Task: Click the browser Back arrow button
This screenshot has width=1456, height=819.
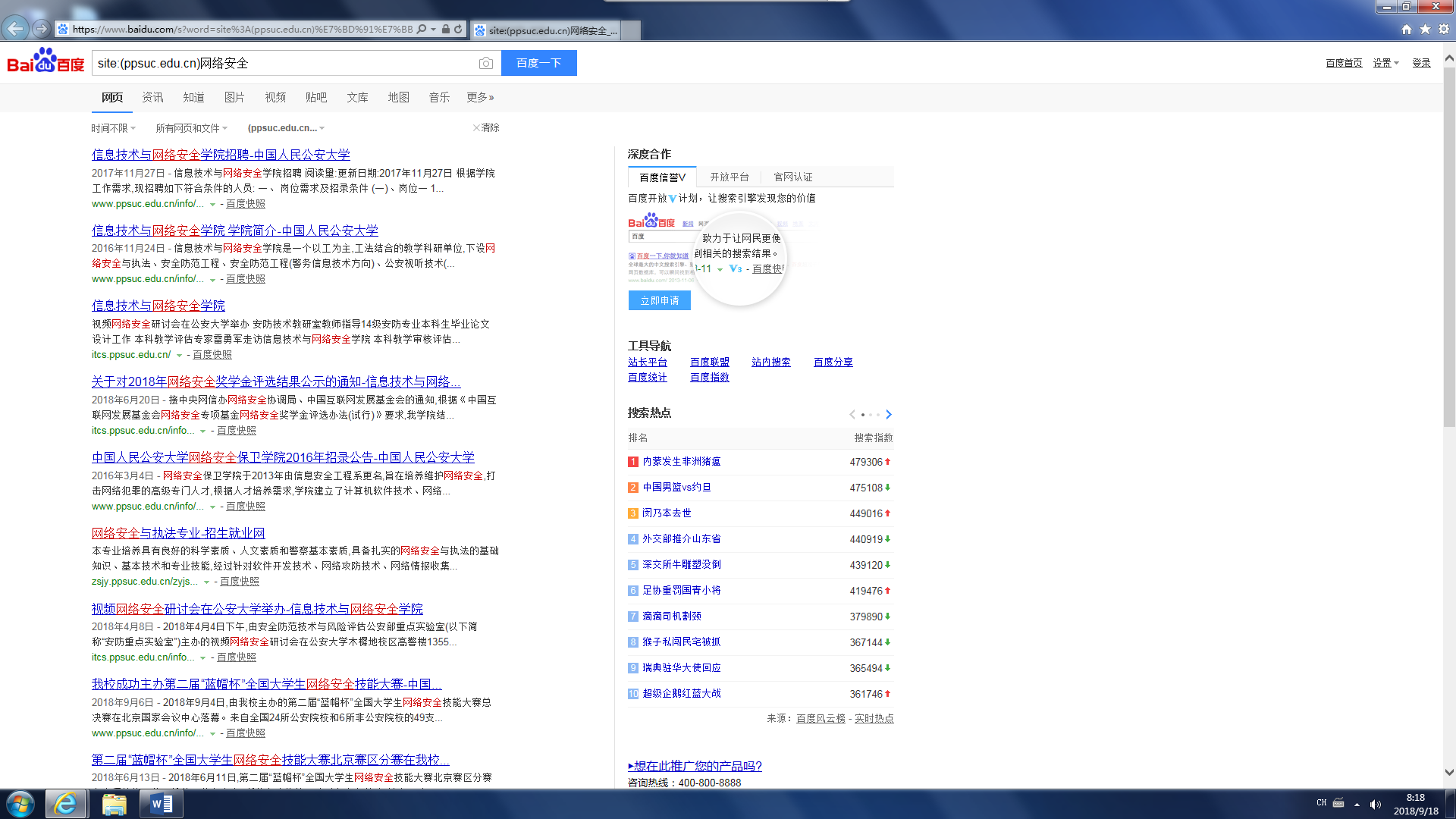Action: [x=15, y=29]
